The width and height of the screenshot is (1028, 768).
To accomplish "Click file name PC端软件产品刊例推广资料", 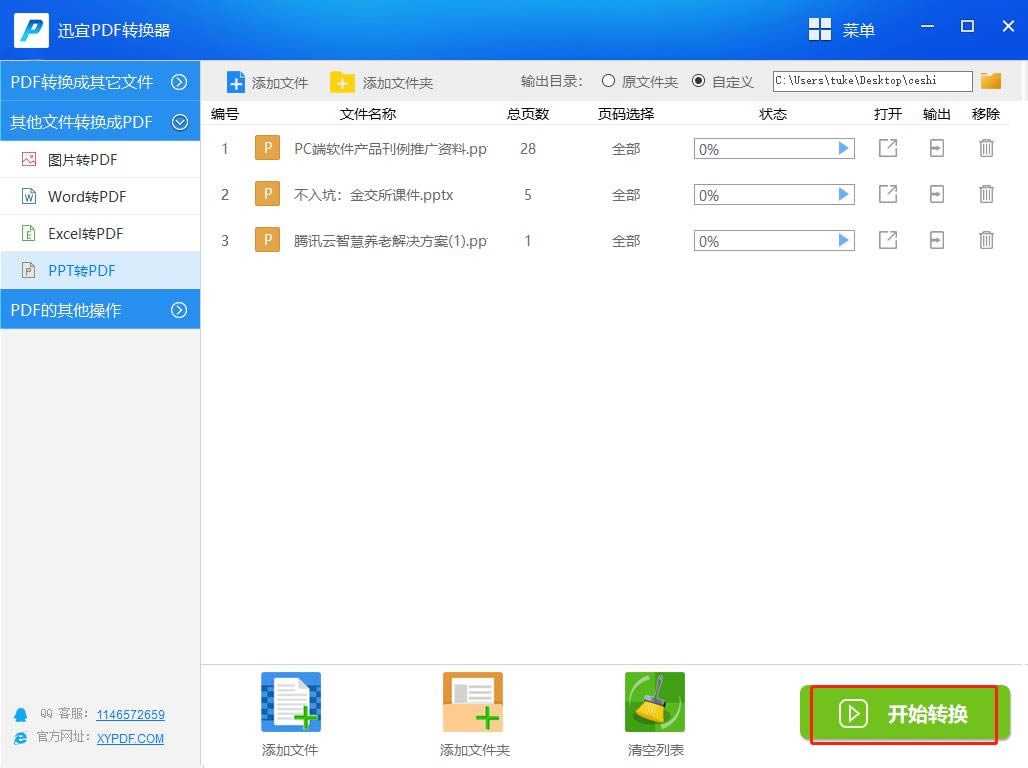I will click(391, 149).
